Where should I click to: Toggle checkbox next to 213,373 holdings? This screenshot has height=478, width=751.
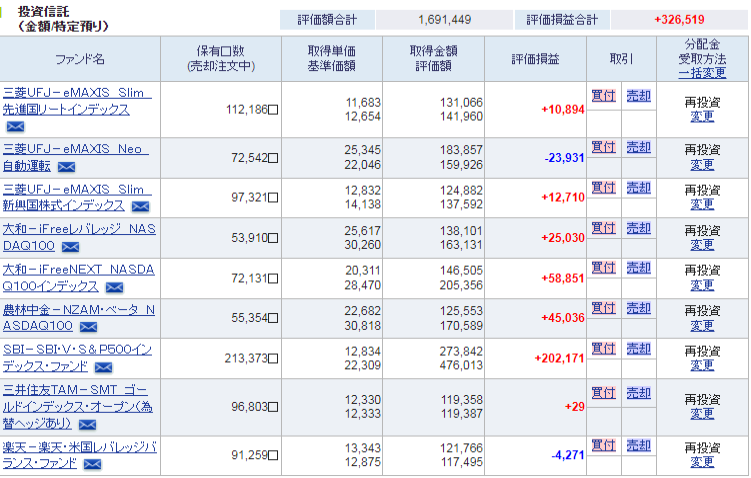click(273, 359)
